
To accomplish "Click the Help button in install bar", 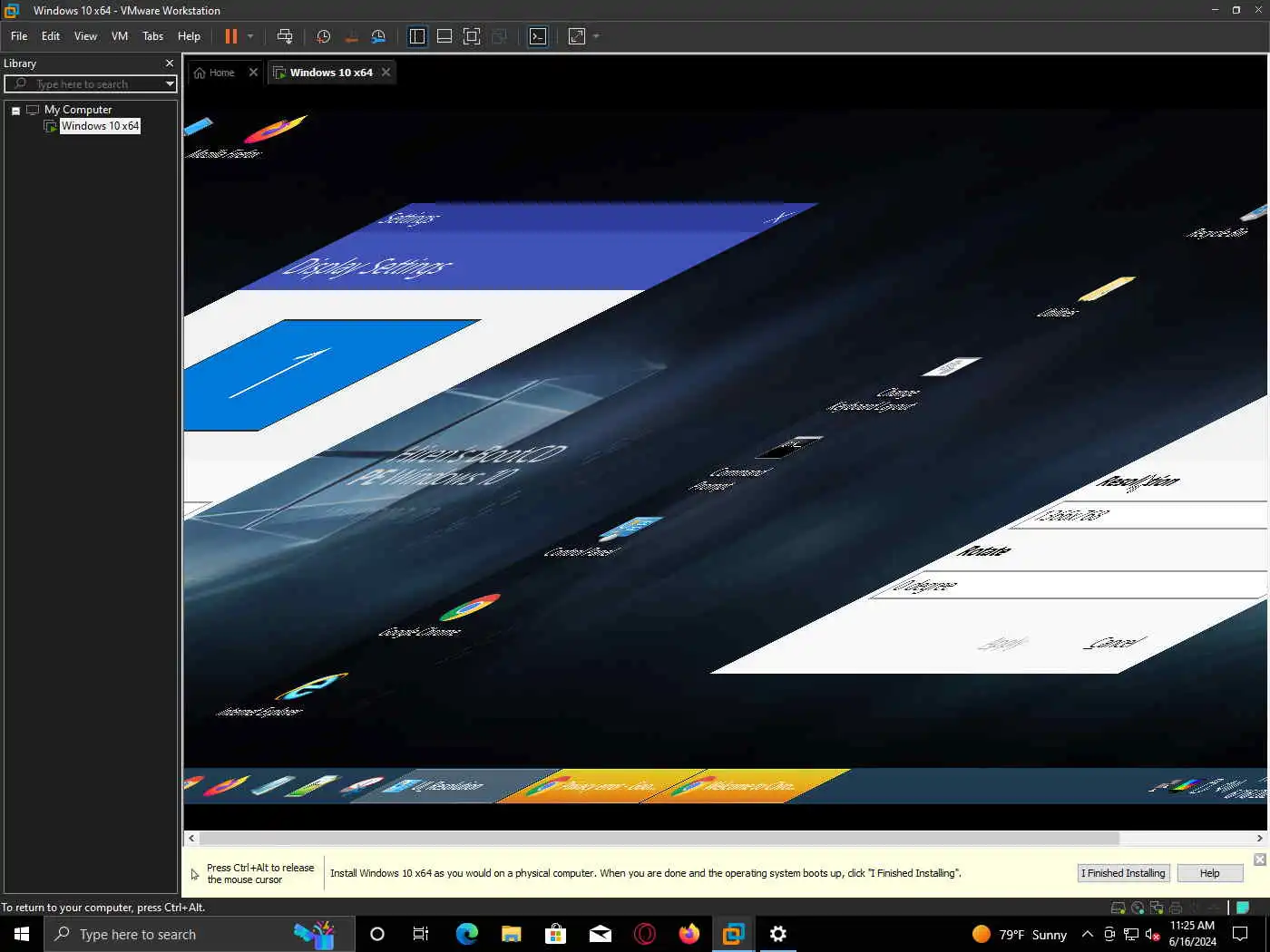I will [1210, 873].
